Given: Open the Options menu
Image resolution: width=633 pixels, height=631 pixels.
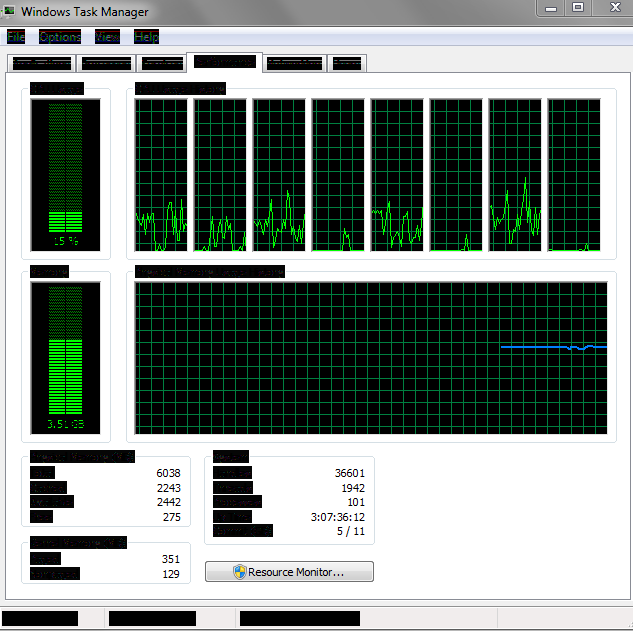Looking at the screenshot, I should (x=60, y=37).
